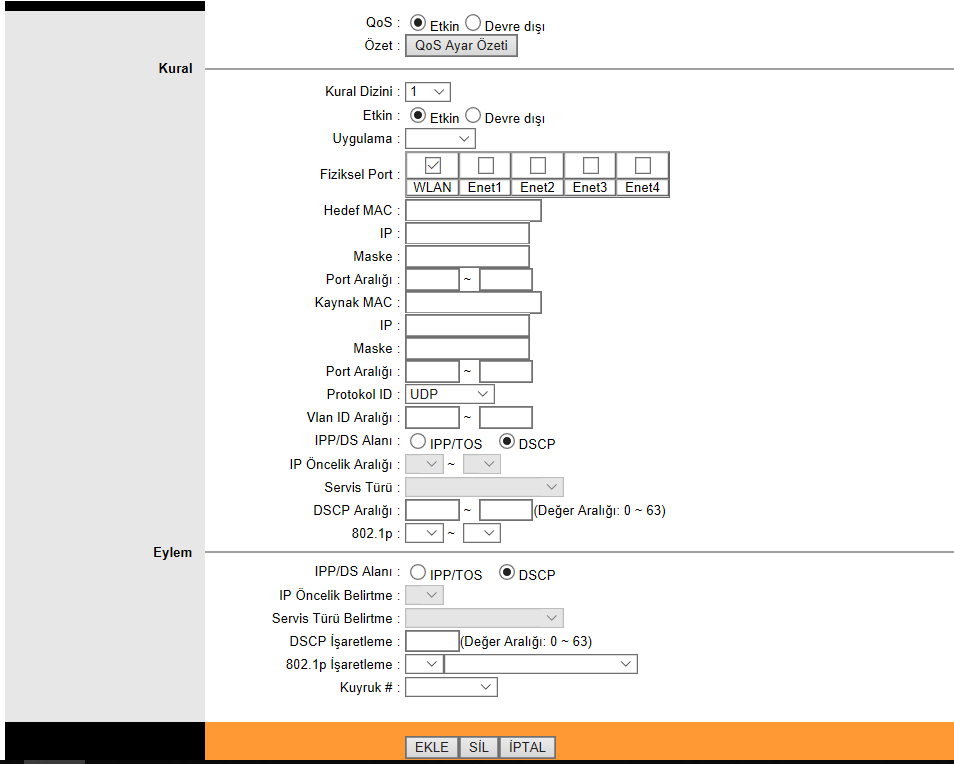Select IPP/TOS radio in Kural section
The width and height of the screenshot is (954, 764).
tap(416, 441)
